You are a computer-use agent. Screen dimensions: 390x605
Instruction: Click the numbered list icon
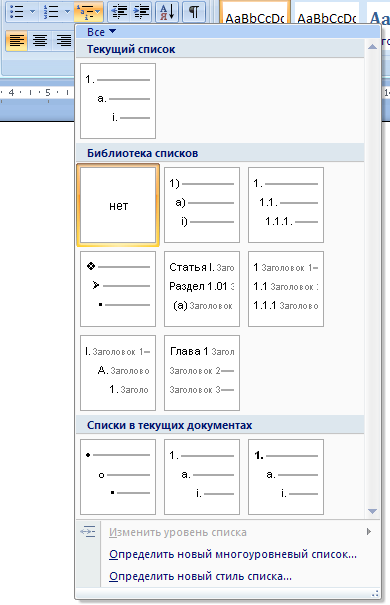click(51, 12)
